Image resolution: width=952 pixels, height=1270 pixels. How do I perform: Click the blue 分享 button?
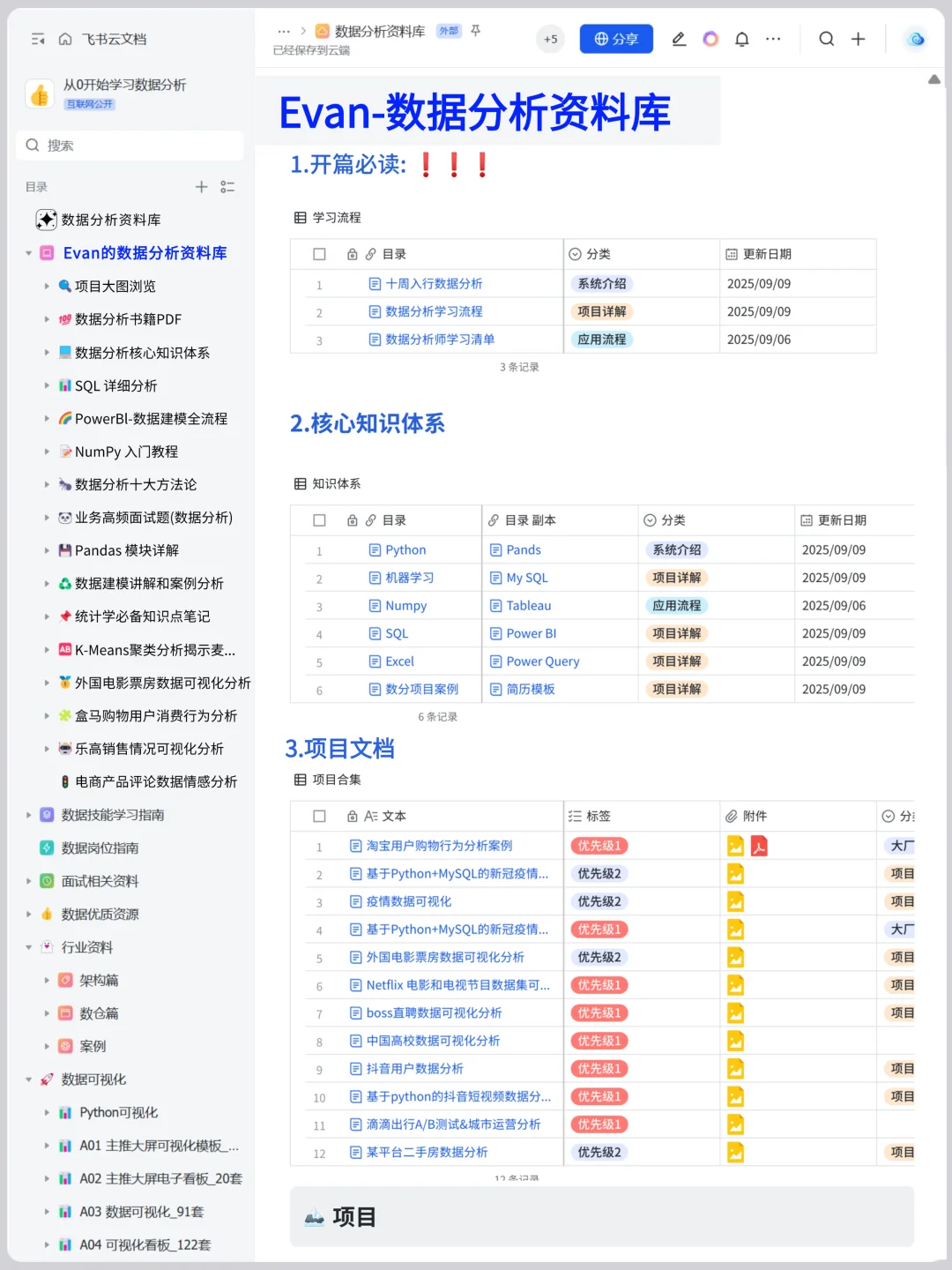point(616,39)
